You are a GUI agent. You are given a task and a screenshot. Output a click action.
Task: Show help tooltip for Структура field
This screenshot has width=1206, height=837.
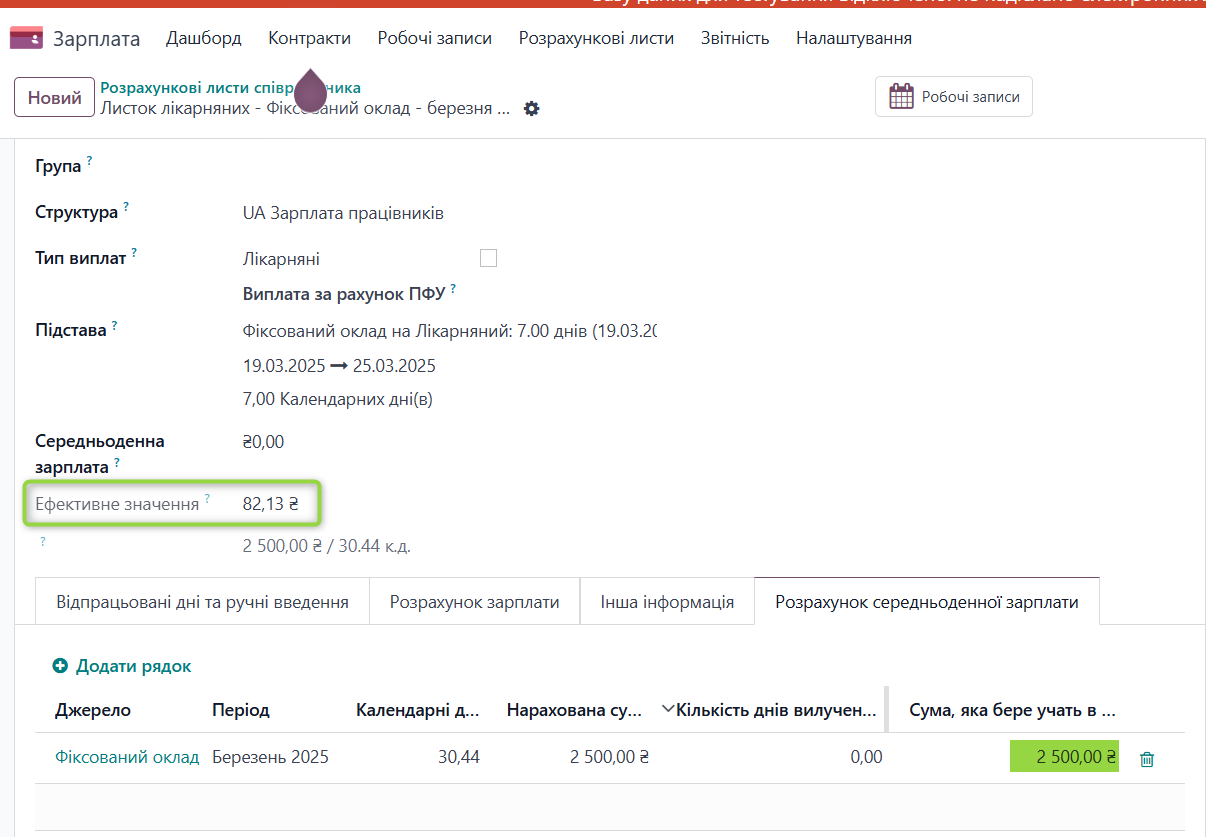tap(127, 208)
